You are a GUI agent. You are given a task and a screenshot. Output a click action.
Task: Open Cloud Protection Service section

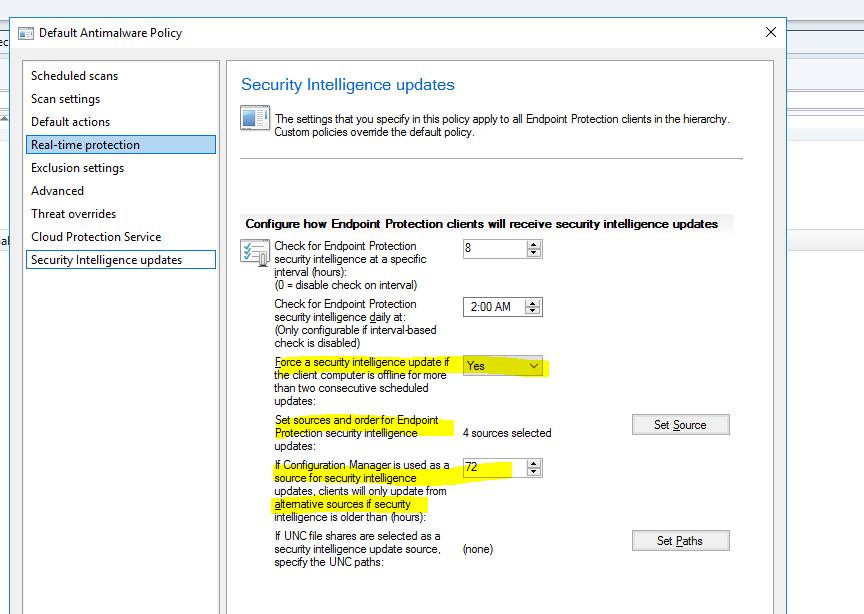click(96, 237)
